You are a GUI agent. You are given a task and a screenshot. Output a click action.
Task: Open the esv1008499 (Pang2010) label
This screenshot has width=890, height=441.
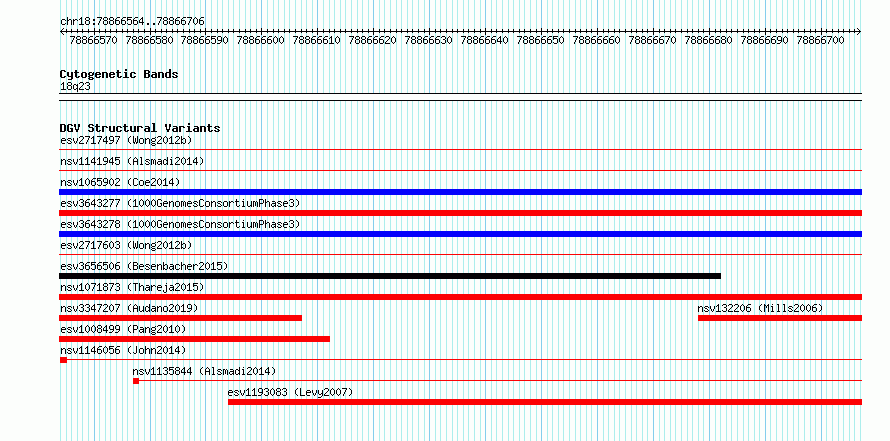[123, 329]
